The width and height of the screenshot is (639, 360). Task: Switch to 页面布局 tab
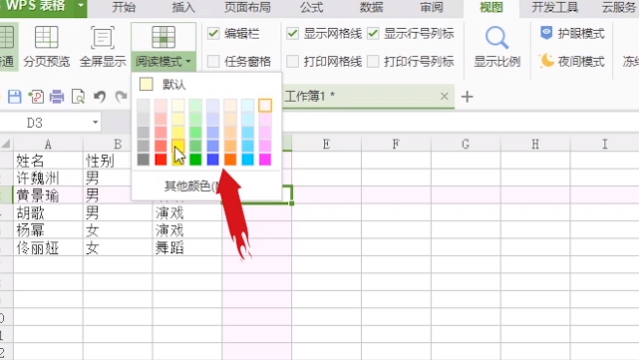coord(247,7)
